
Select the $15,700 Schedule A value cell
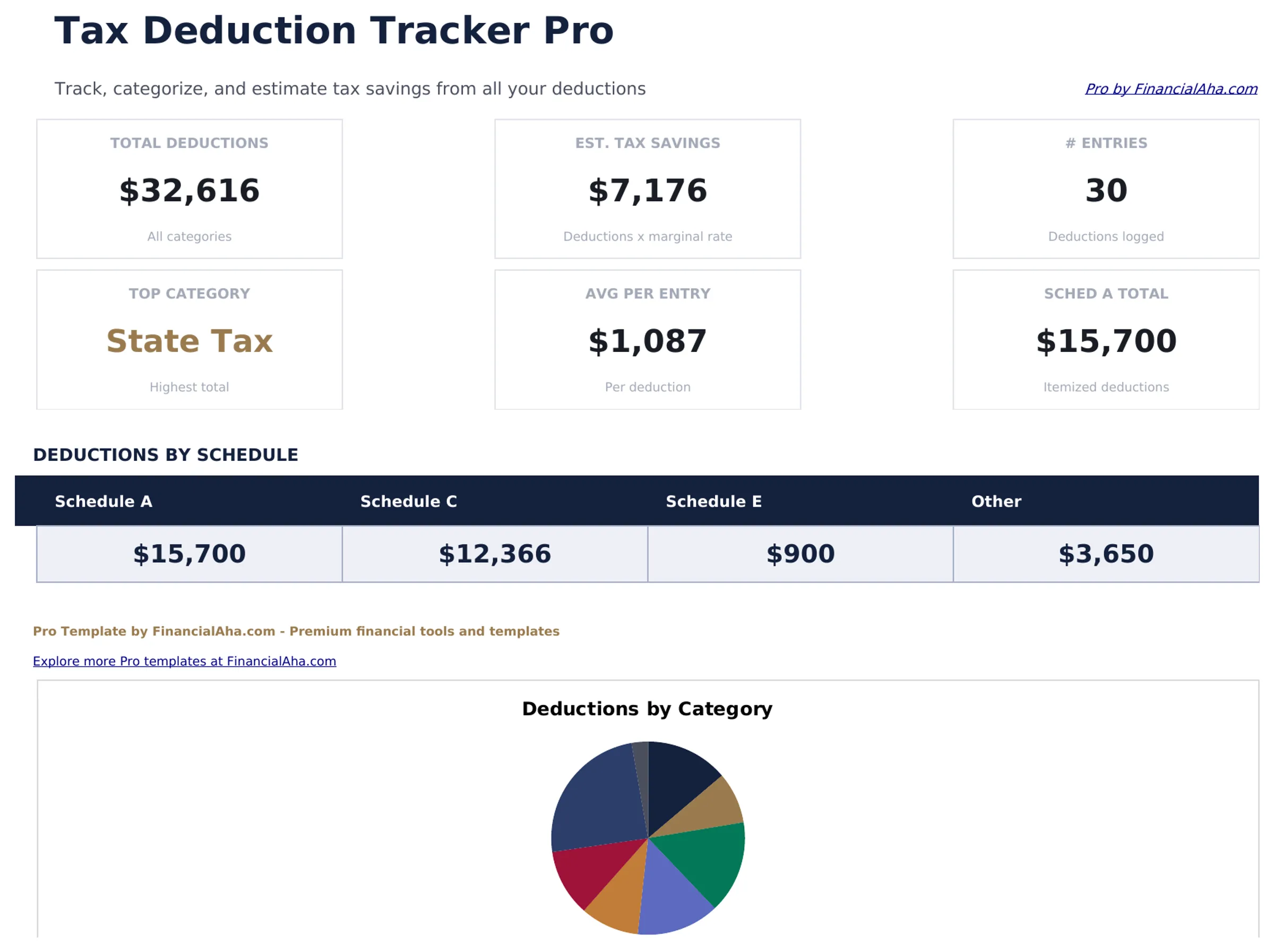click(x=188, y=553)
